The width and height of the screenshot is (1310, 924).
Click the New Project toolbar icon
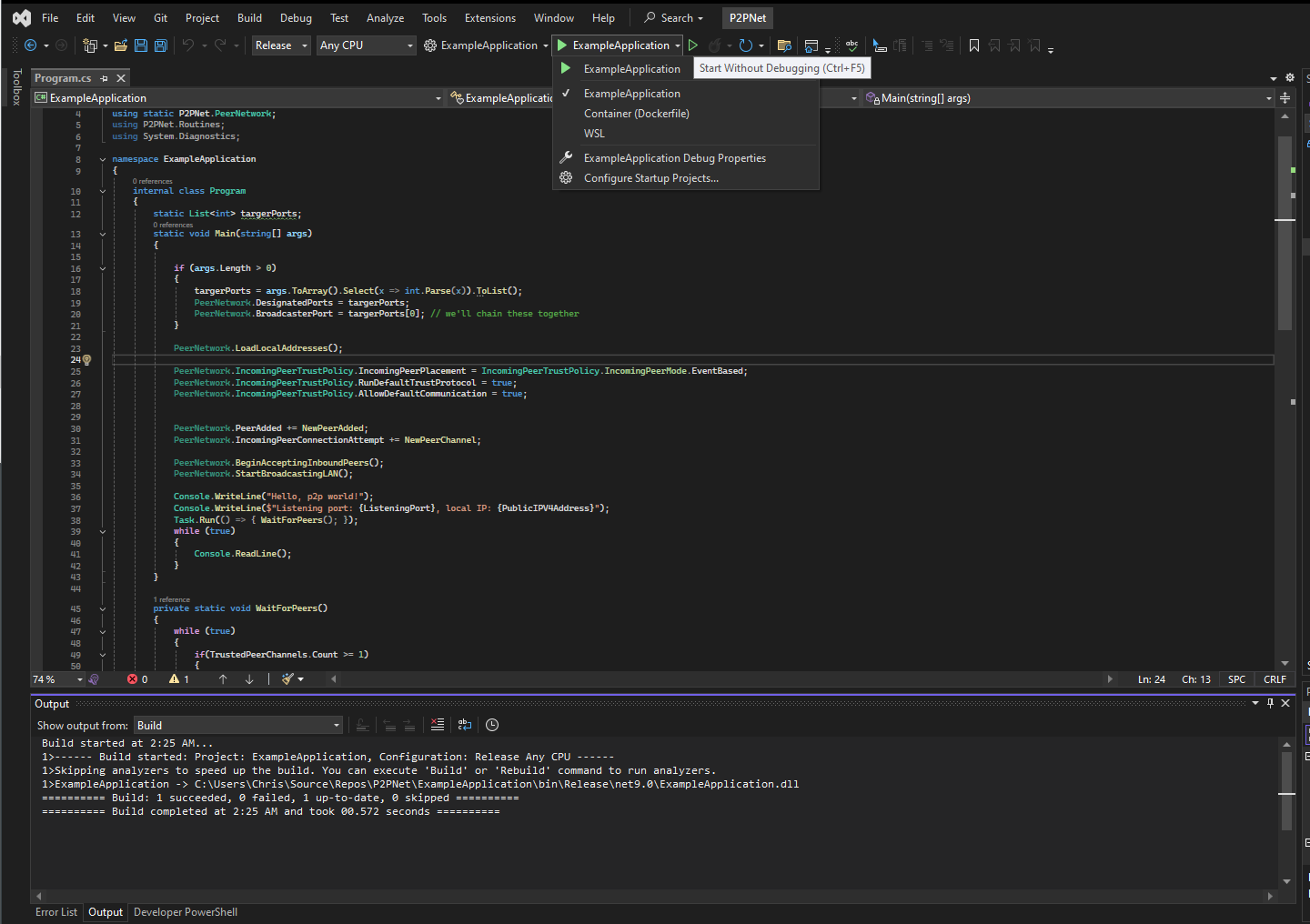[x=90, y=45]
